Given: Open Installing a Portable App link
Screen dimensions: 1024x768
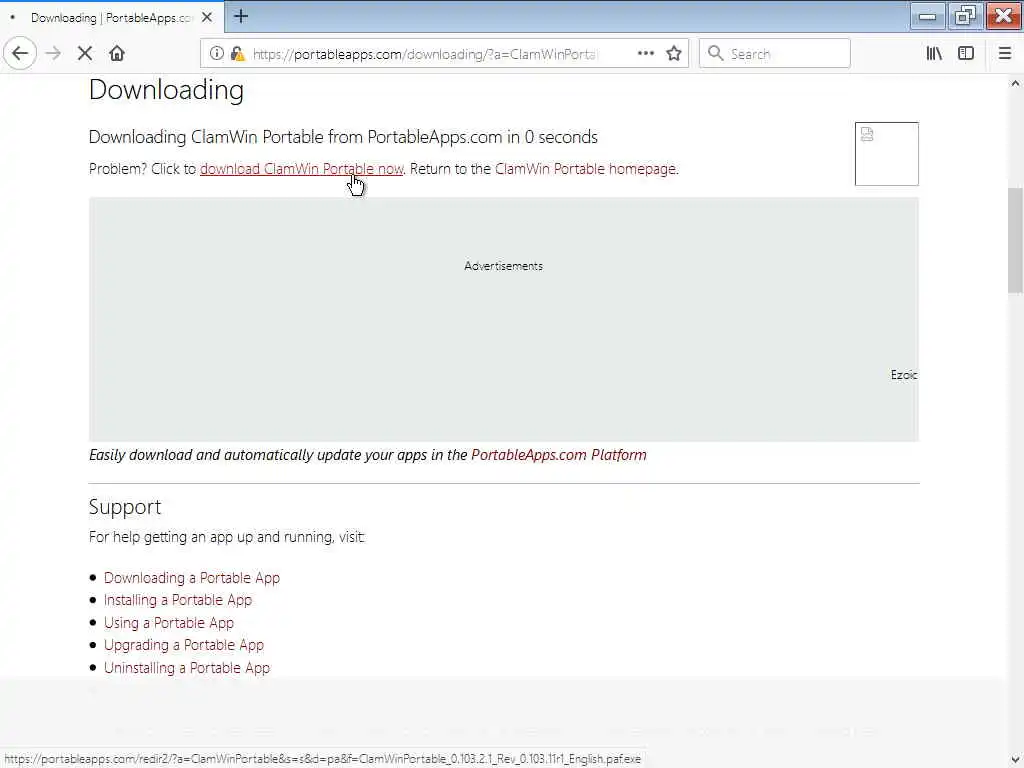Looking at the screenshot, I should [178, 600].
